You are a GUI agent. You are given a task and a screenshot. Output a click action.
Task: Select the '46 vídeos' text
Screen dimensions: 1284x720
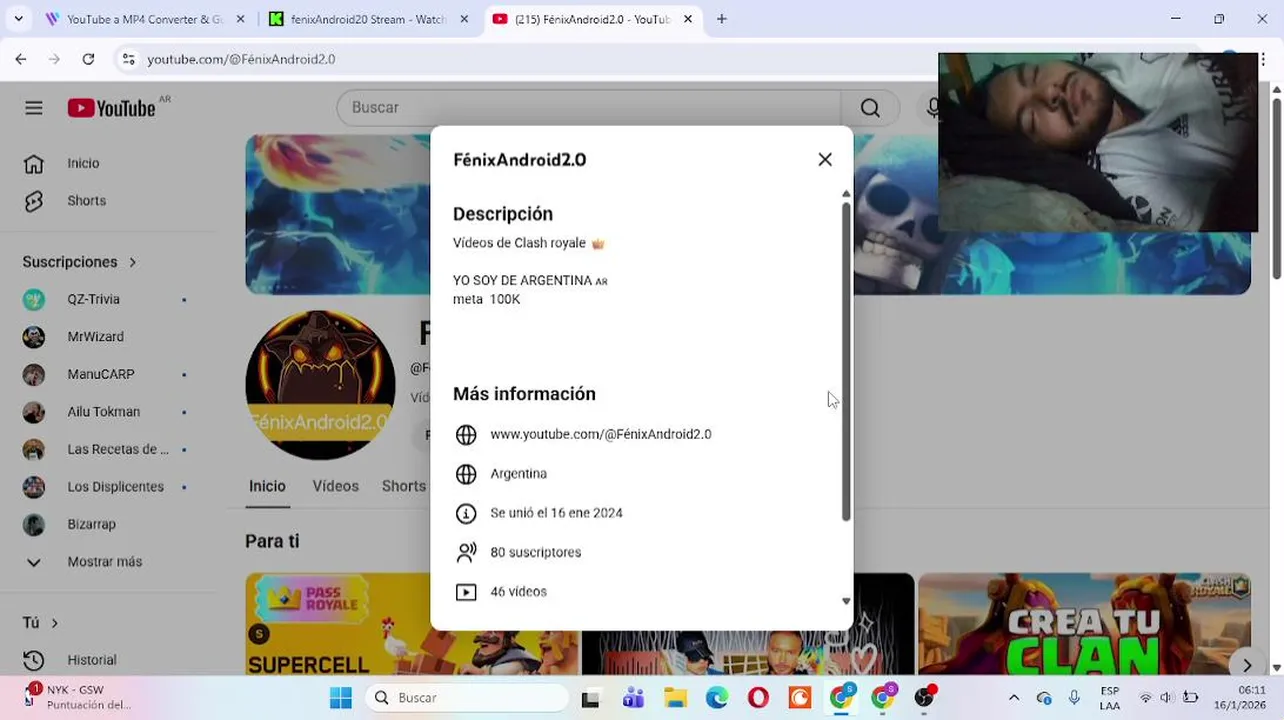518,592
